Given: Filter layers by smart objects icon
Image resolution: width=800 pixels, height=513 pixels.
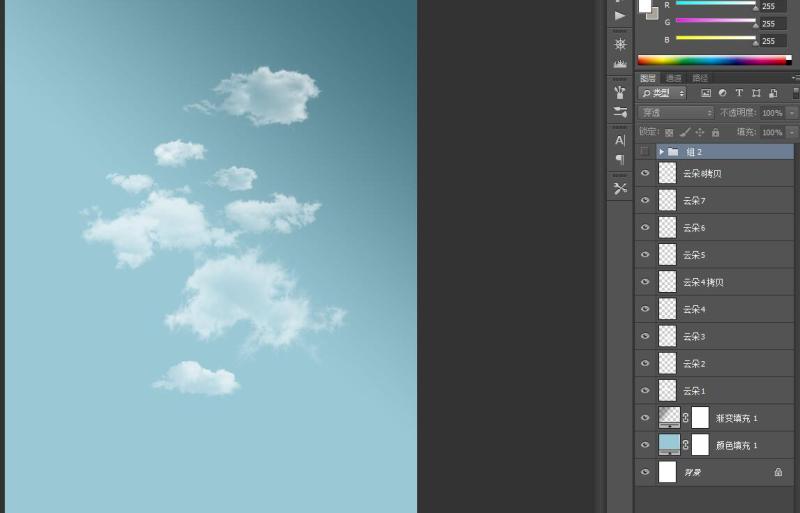Looking at the screenshot, I should coord(773,93).
